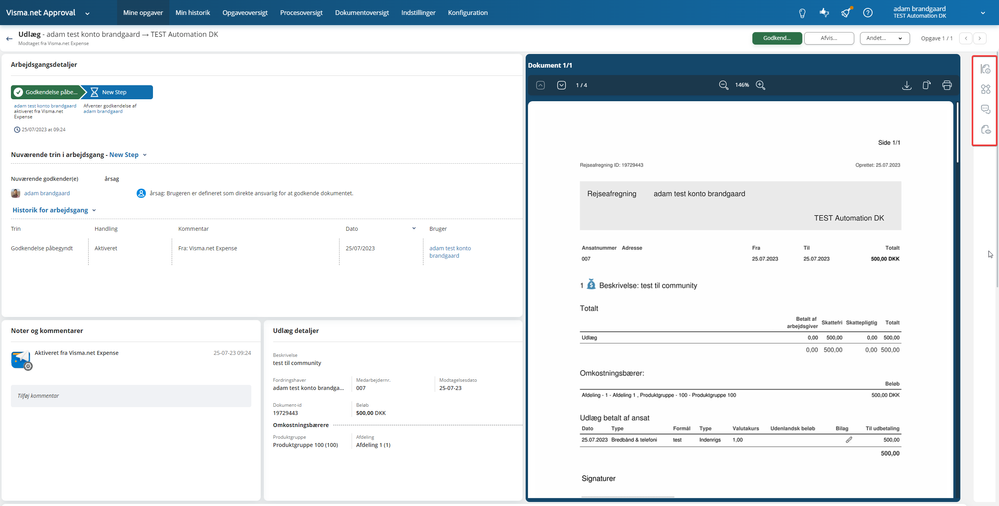The image size is (999, 506).
Task: Go to next page in document viewer
Action: tap(561, 85)
